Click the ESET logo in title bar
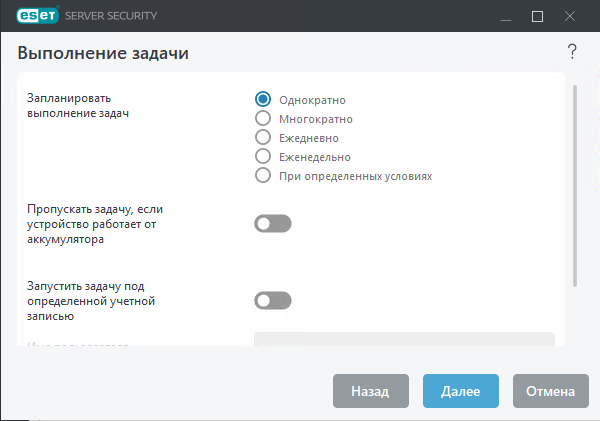The height and width of the screenshot is (421, 600). (38, 15)
